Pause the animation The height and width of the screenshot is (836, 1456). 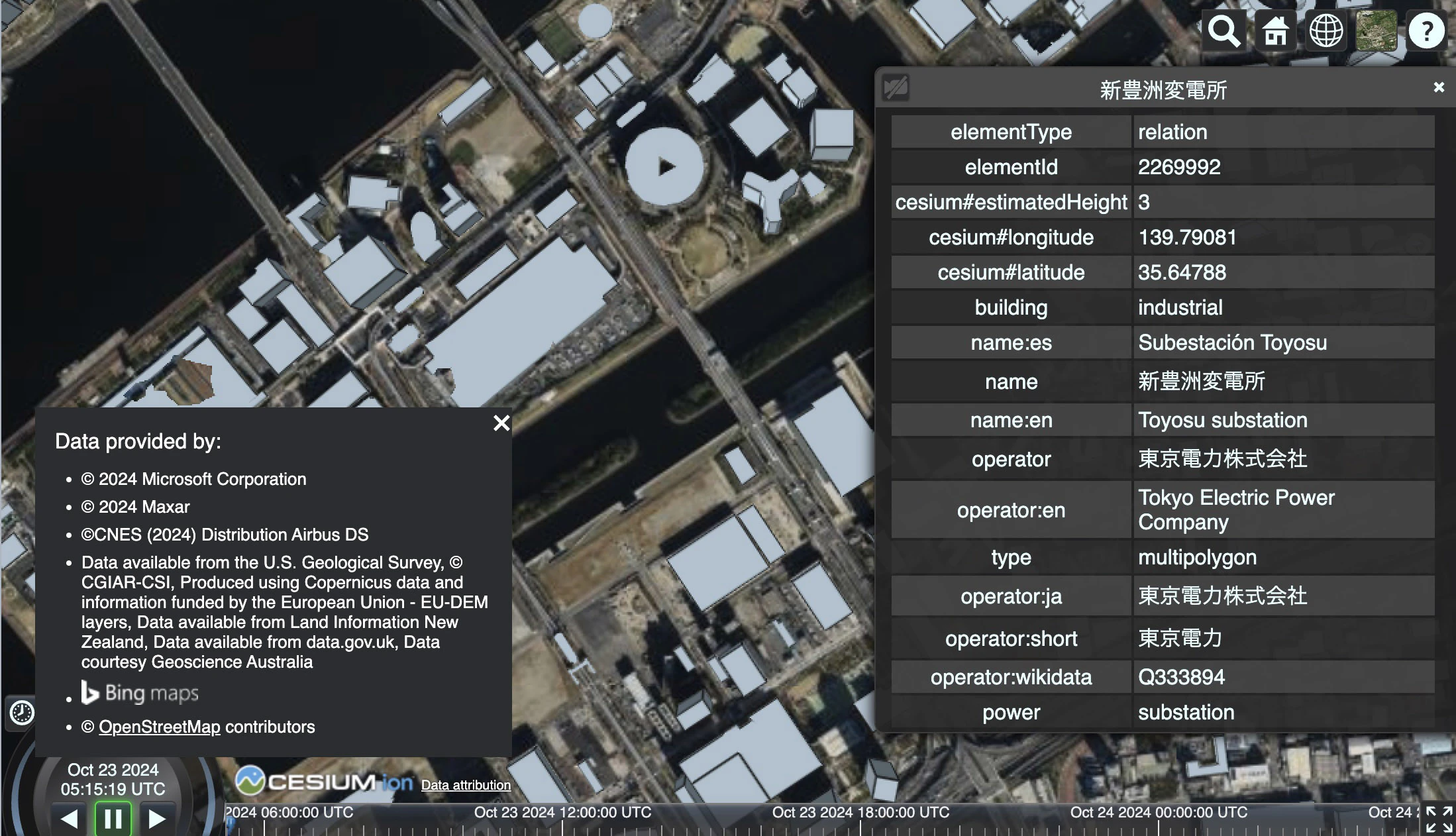point(113,819)
